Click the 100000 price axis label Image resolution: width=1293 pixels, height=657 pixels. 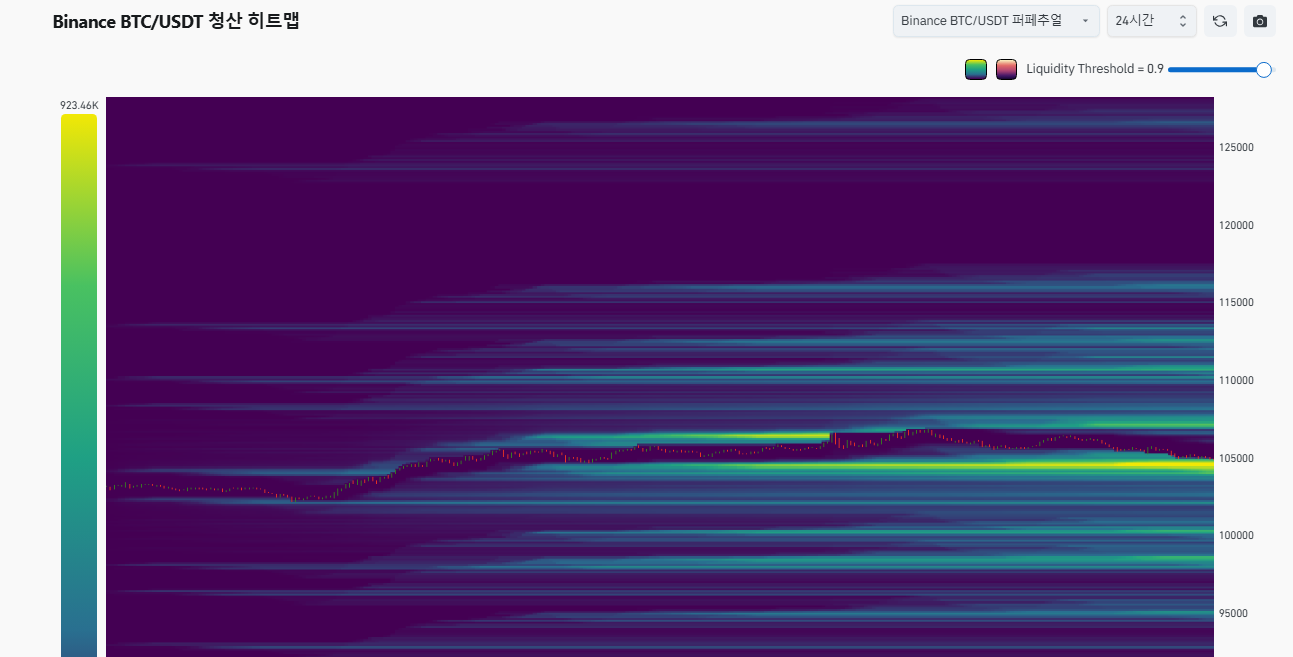coord(1236,535)
